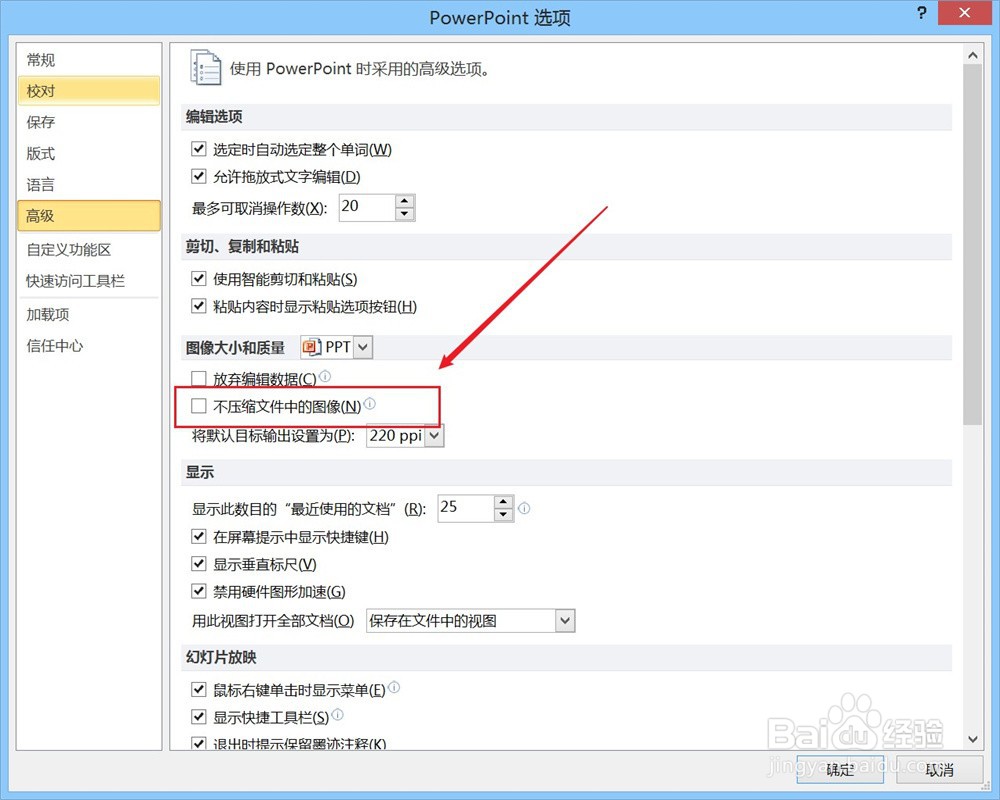Open 保存在文件中的视图 dropdown

point(565,621)
